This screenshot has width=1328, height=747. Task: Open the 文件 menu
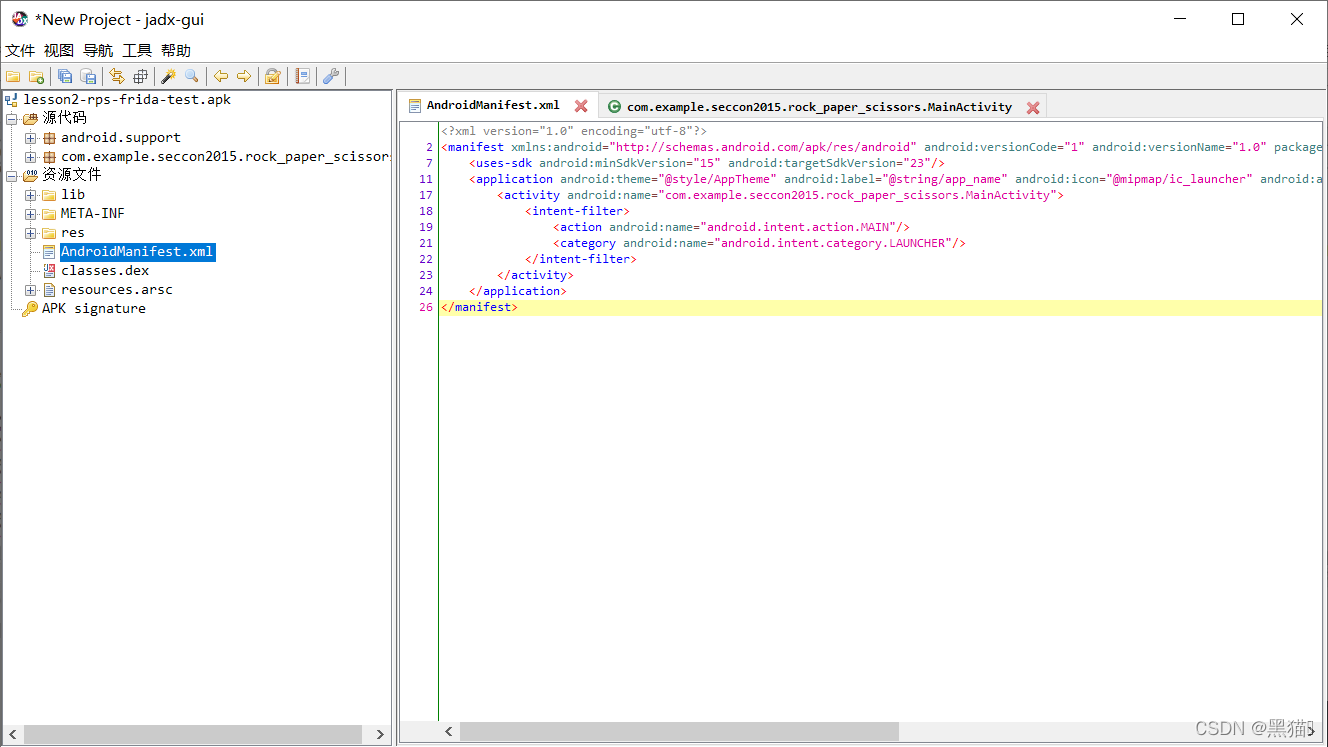20,50
